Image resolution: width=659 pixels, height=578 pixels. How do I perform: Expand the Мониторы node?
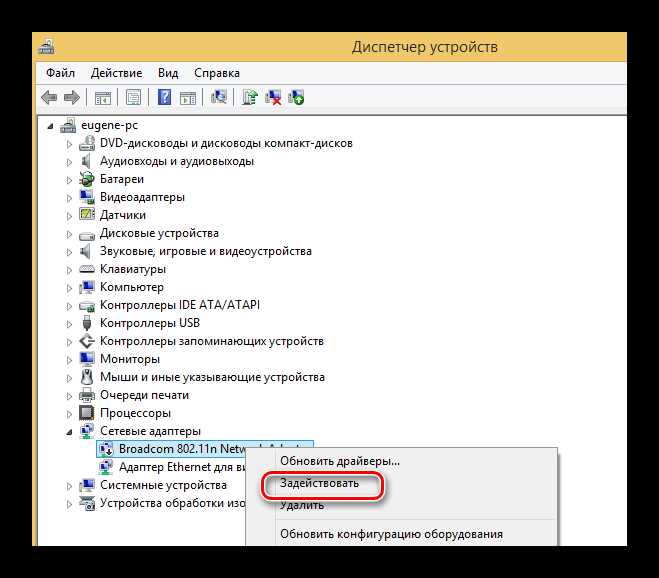point(69,360)
